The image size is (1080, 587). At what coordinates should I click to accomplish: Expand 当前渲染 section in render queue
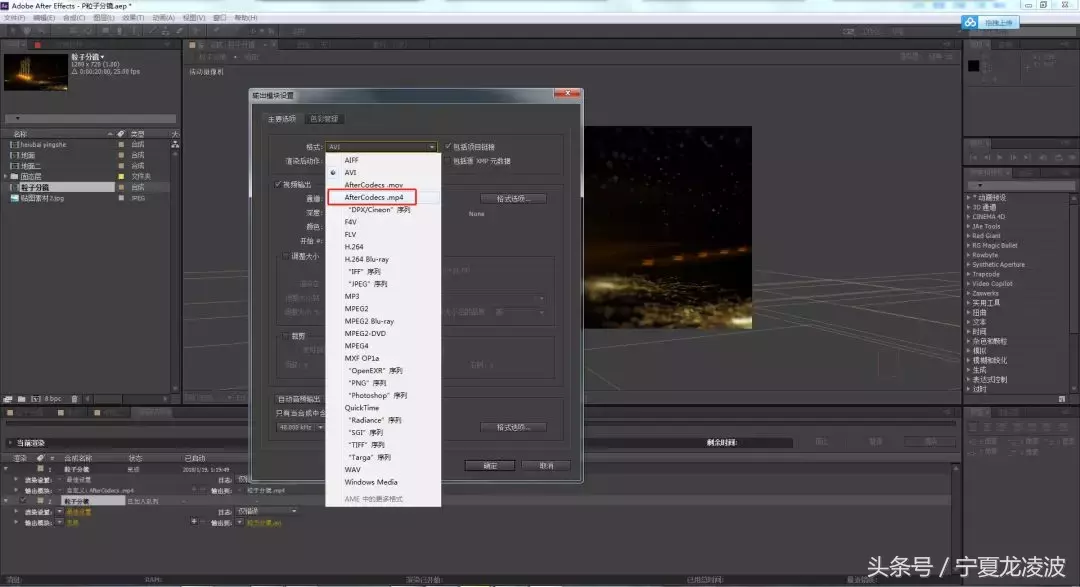[10, 443]
